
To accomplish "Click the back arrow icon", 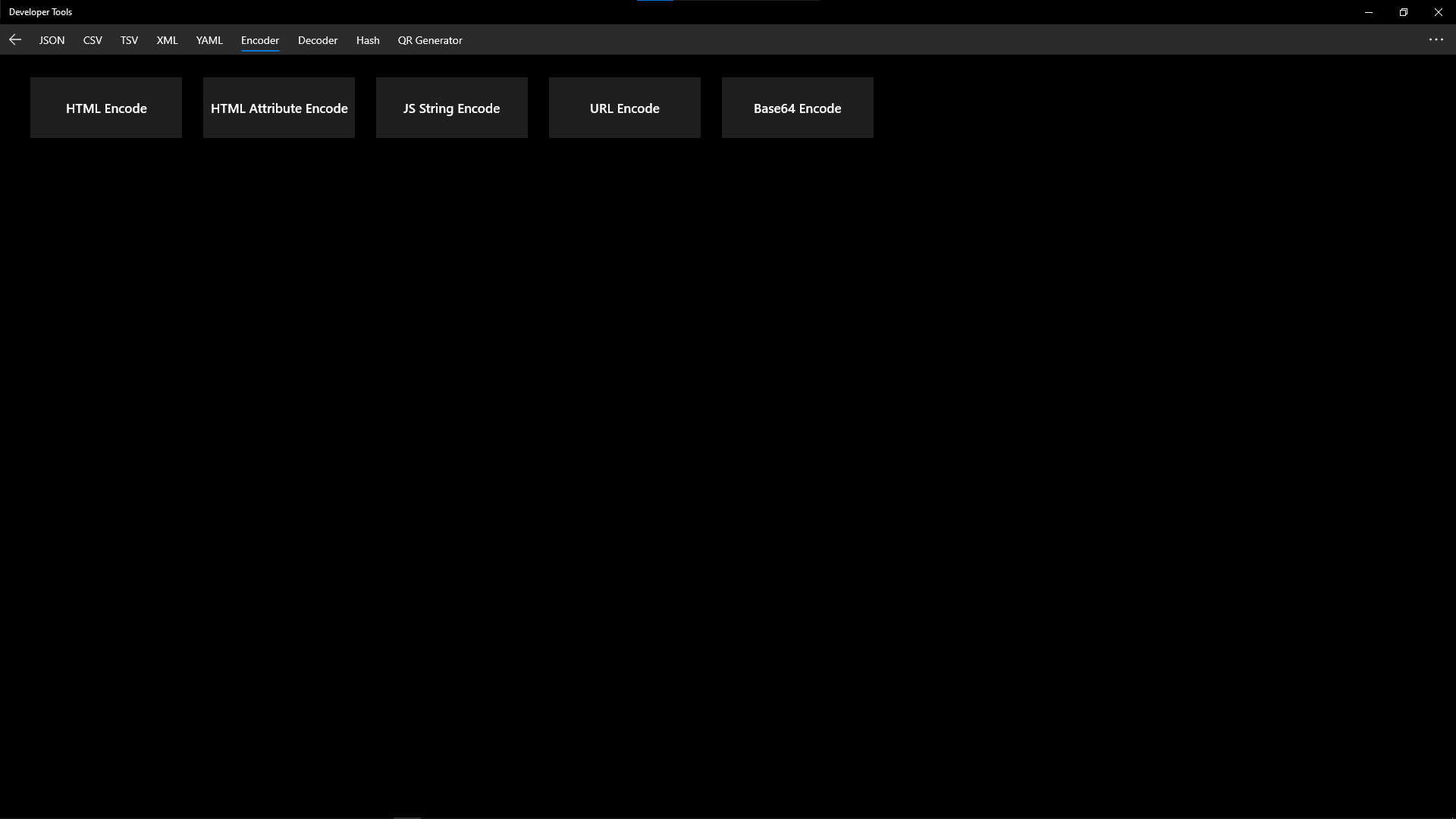I will [15, 39].
